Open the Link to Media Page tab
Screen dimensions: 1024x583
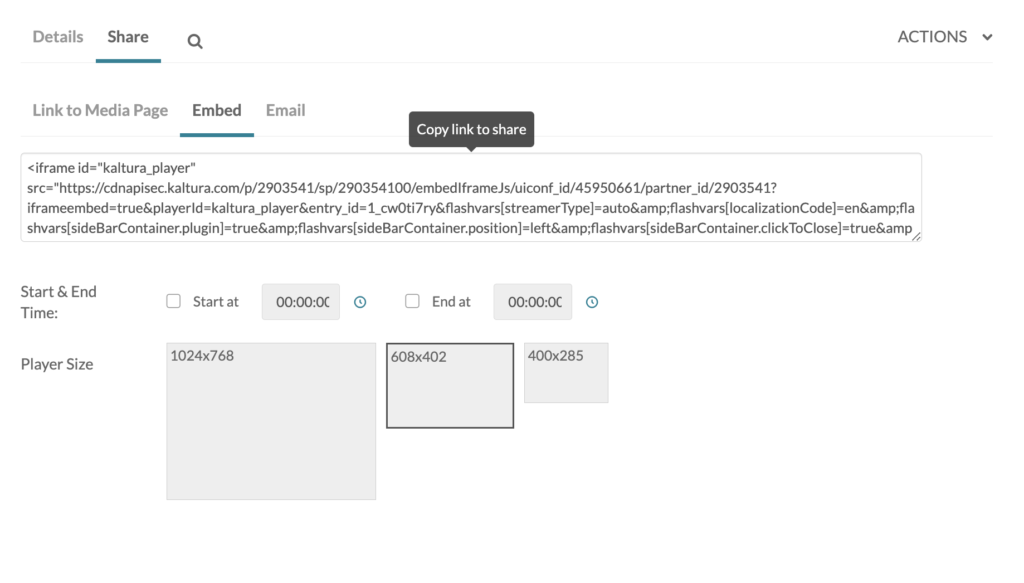pos(100,110)
